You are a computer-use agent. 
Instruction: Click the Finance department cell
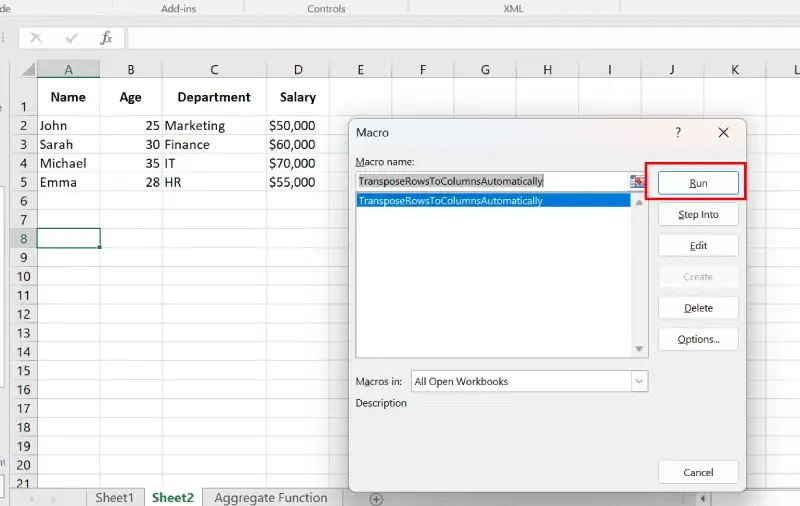tap(214, 144)
